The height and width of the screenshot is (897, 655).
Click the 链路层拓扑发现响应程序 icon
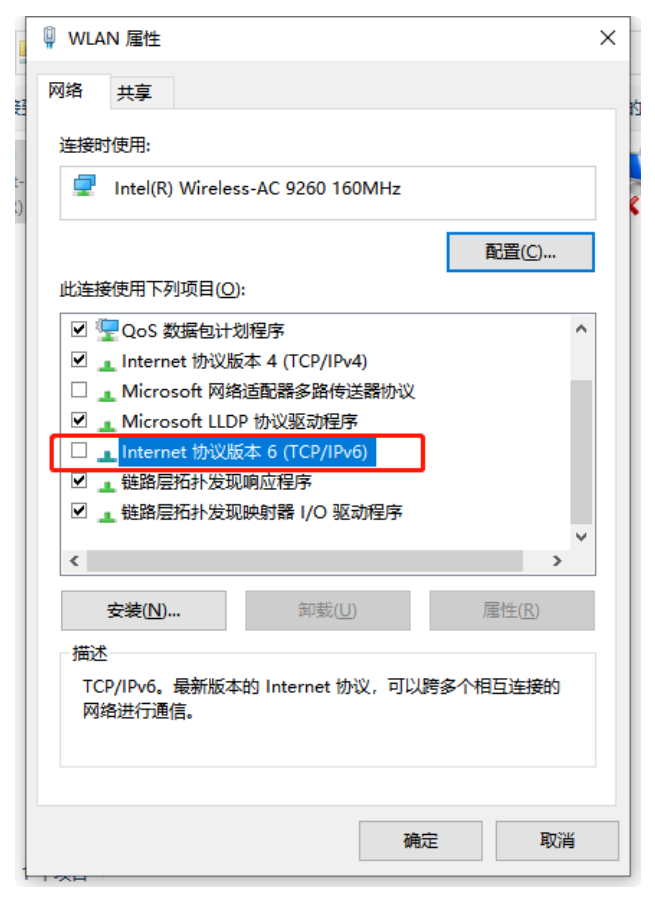(x=107, y=485)
